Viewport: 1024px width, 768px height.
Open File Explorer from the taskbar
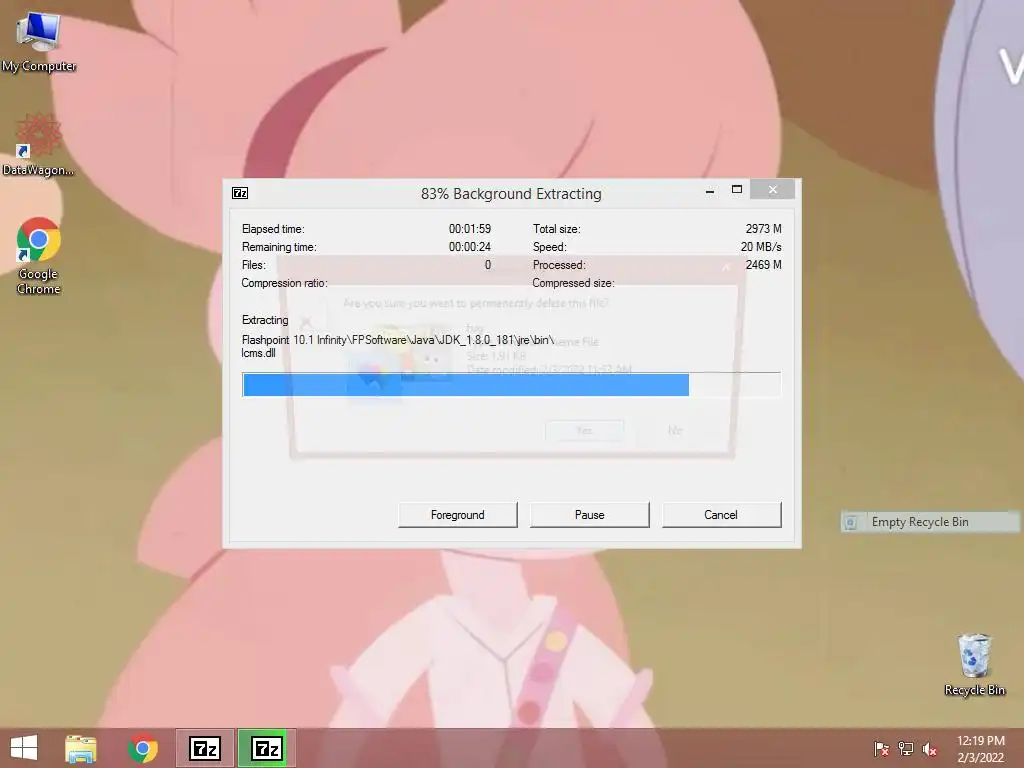81,748
